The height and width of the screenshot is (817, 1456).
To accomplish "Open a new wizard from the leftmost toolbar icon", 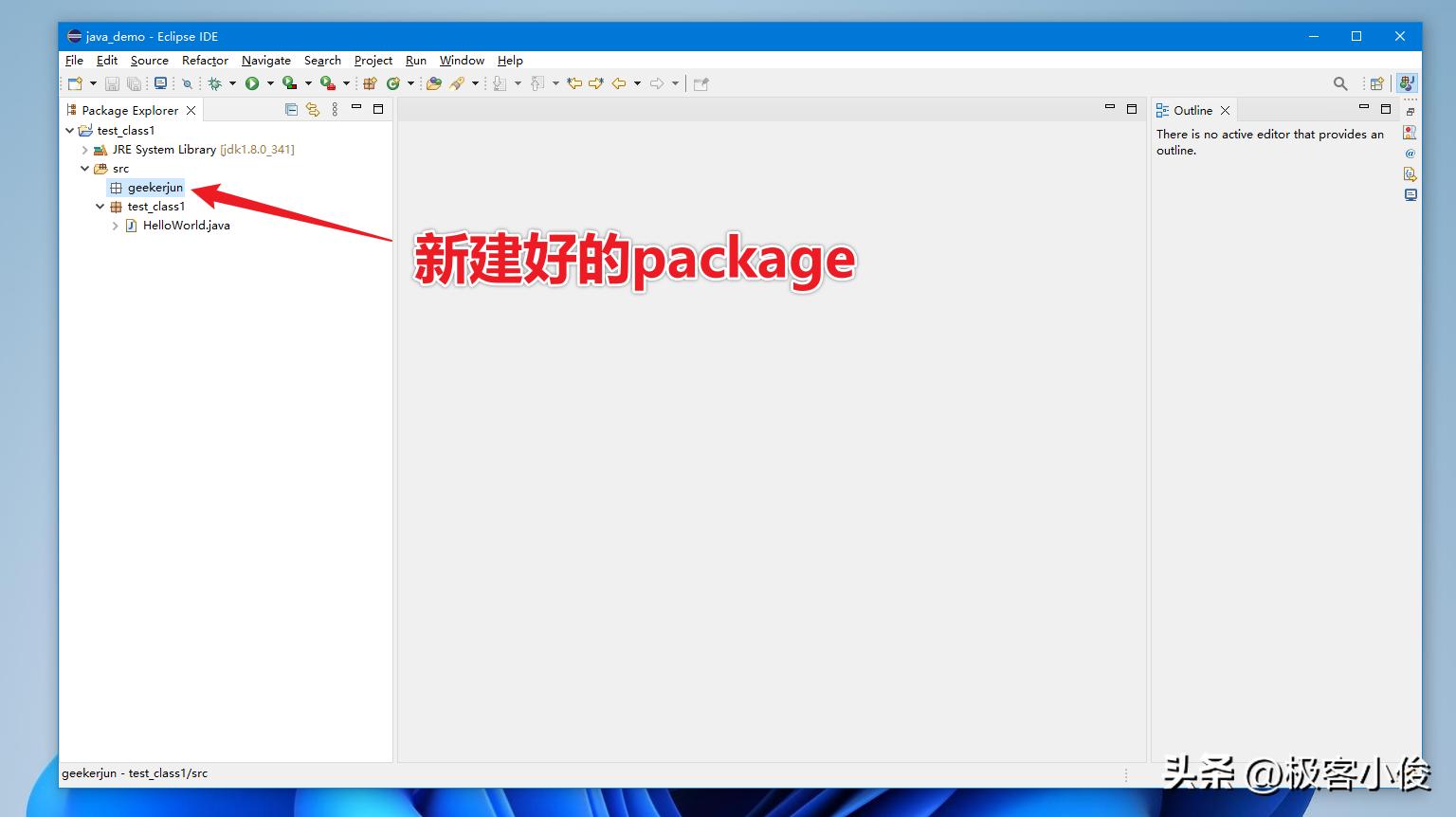I will 74,83.
